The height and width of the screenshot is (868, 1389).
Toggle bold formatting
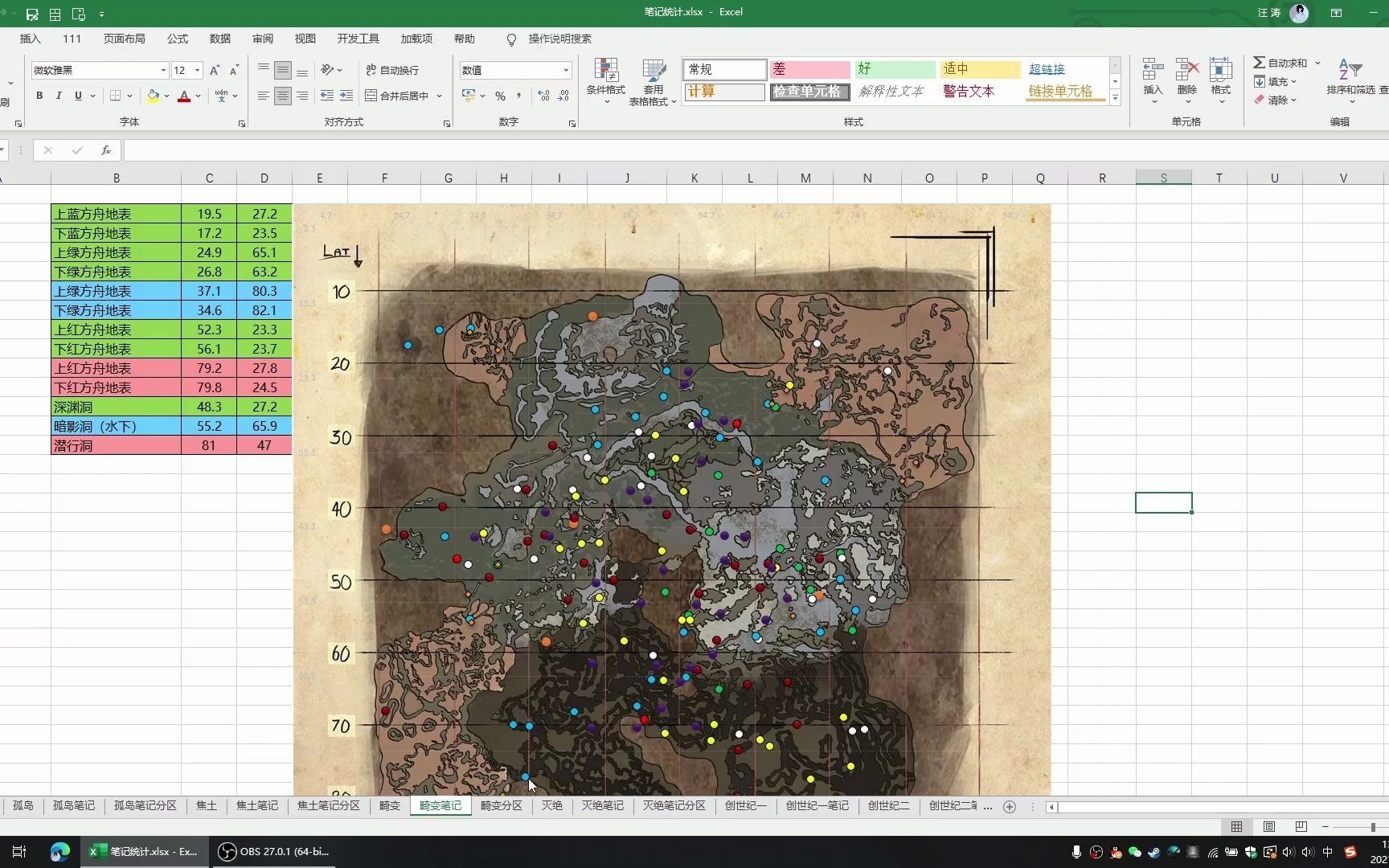(39, 96)
